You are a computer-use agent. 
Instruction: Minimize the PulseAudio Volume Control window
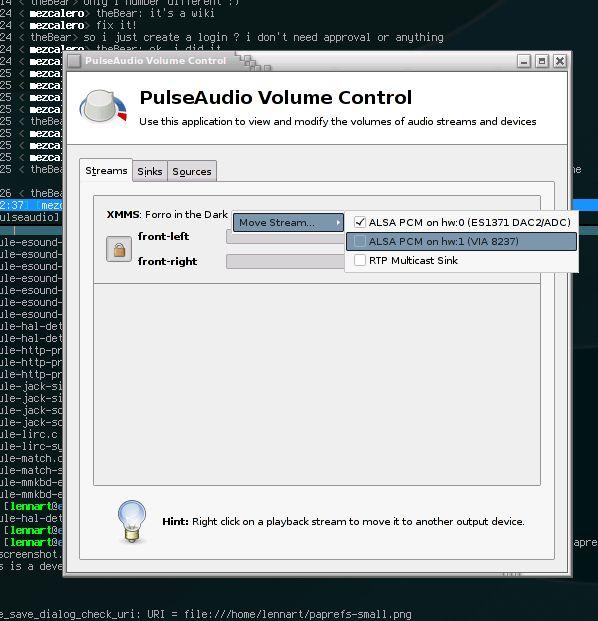point(524,61)
